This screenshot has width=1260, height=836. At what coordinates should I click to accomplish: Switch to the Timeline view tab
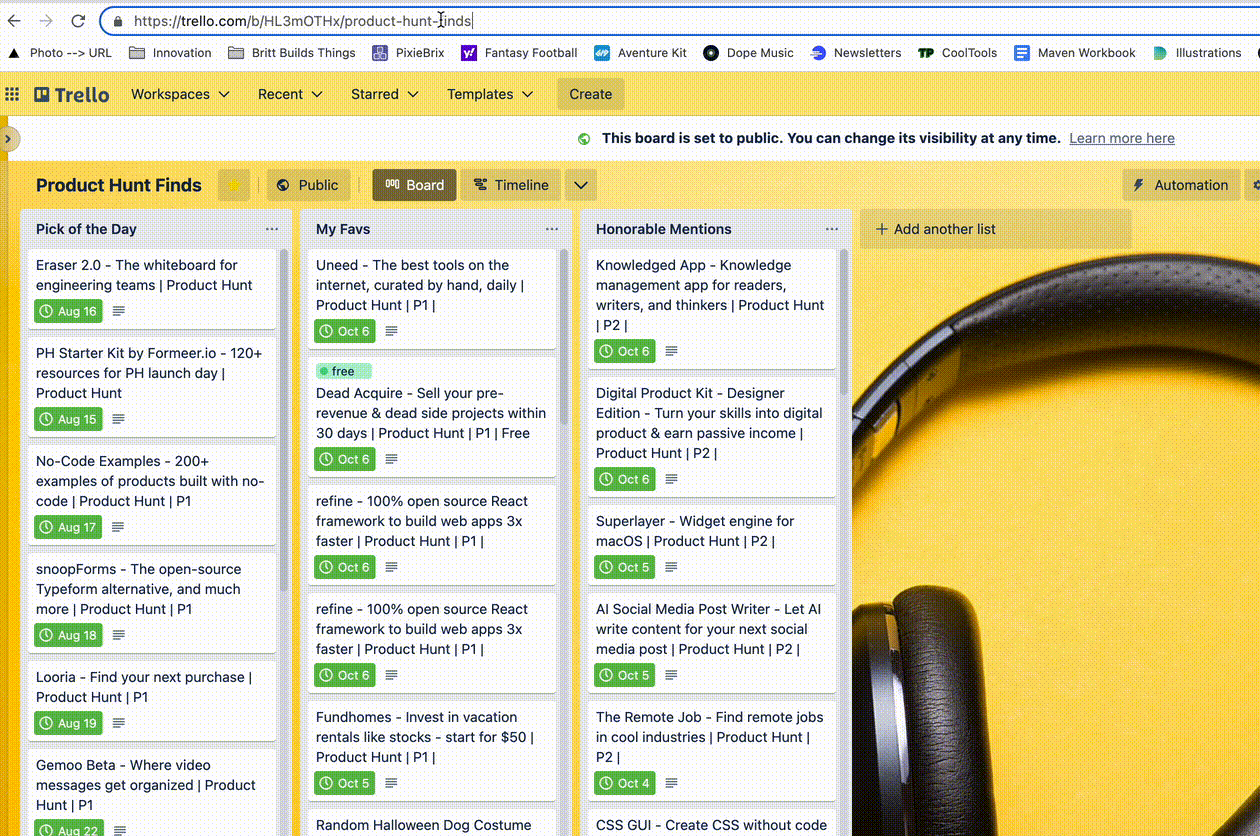click(510, 185)
